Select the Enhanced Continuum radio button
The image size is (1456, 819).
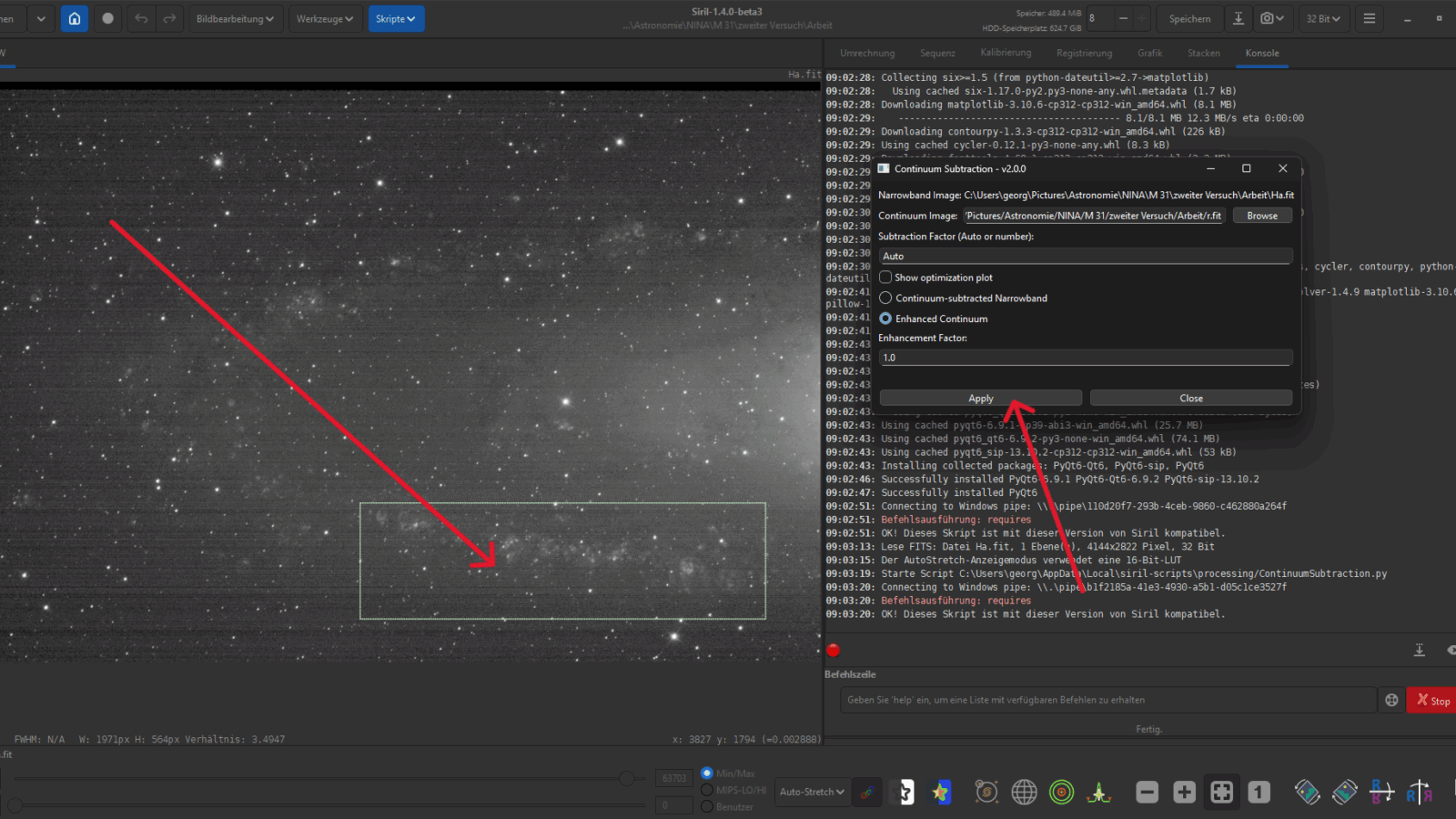pyautogui.click(x=885, y=318)
